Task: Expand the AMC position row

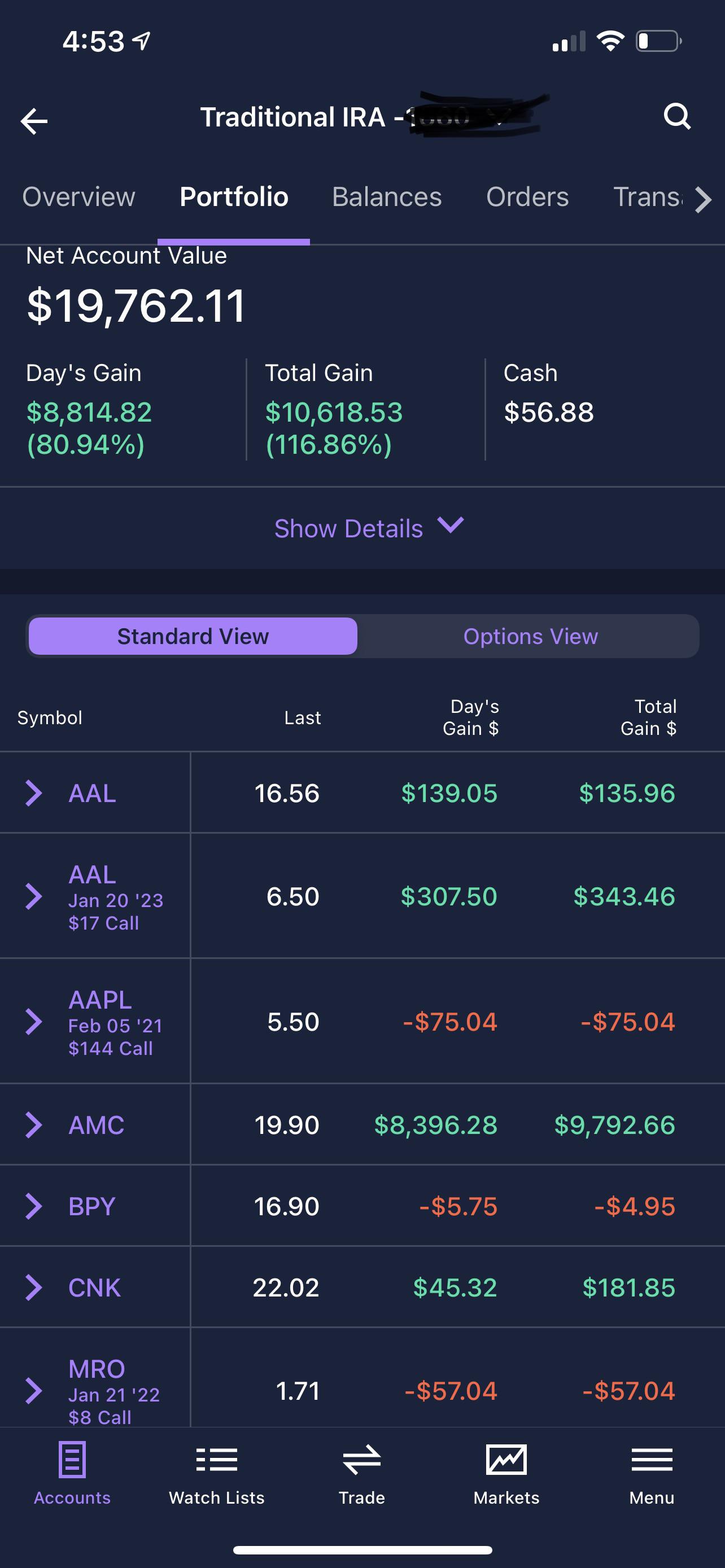Action: pyautogui.click(x=33, y=1125)
